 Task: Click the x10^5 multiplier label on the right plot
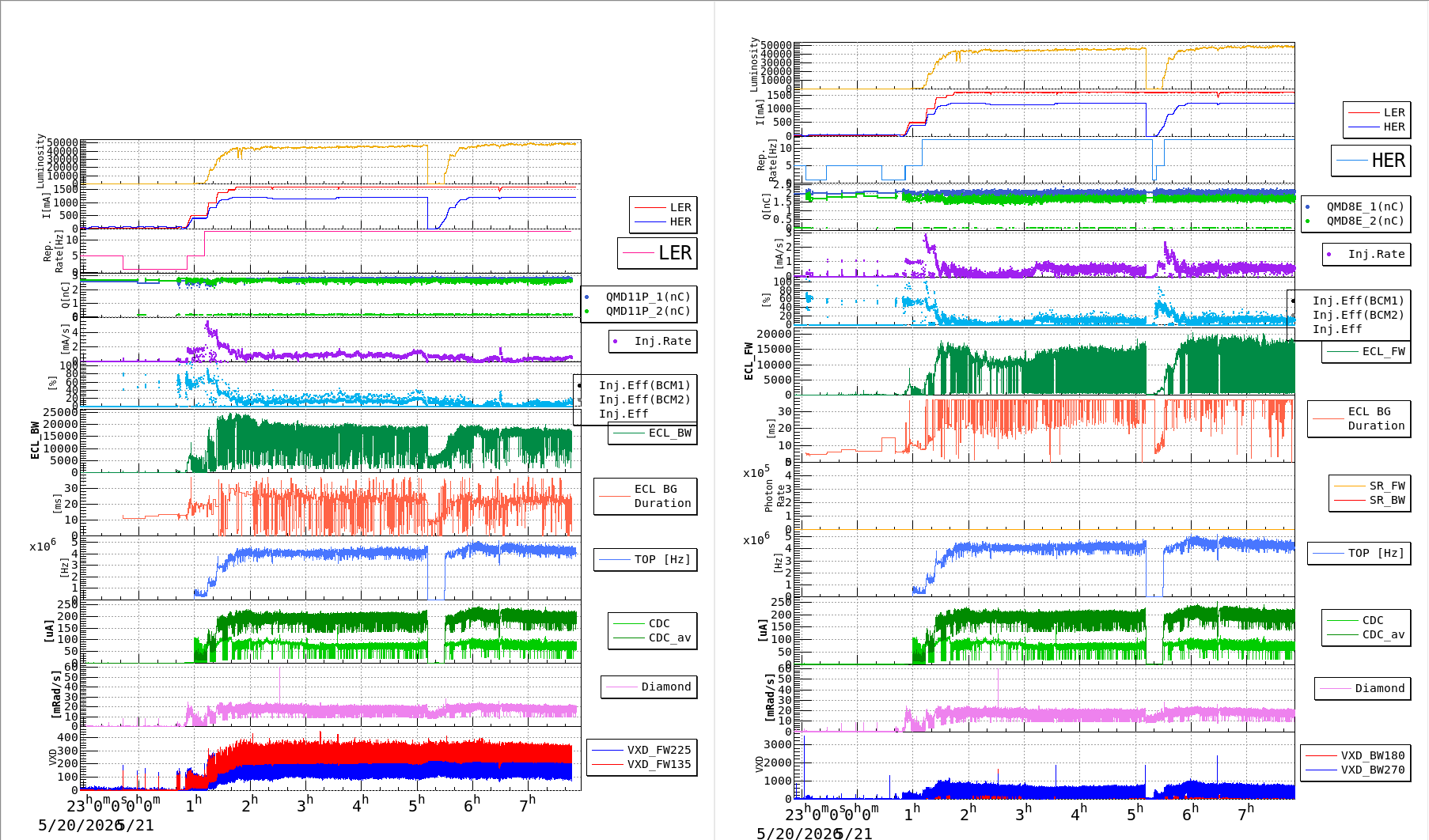point(756,471)
